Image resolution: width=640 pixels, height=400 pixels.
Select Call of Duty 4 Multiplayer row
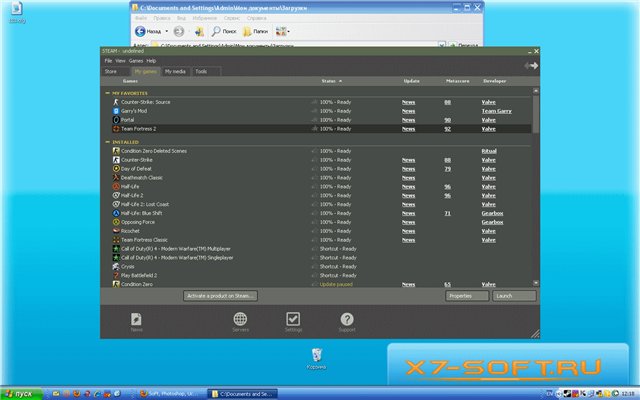317,249
